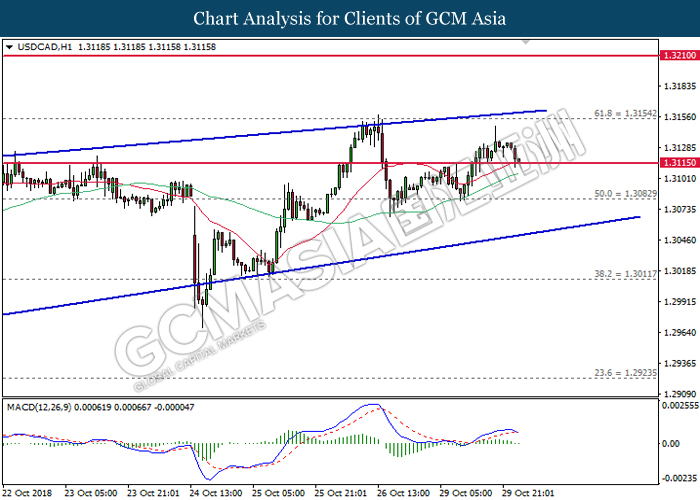
Task: Open the USDCAD,H1 symbol dropdown arrow
Action: click(x=9, y=47)
